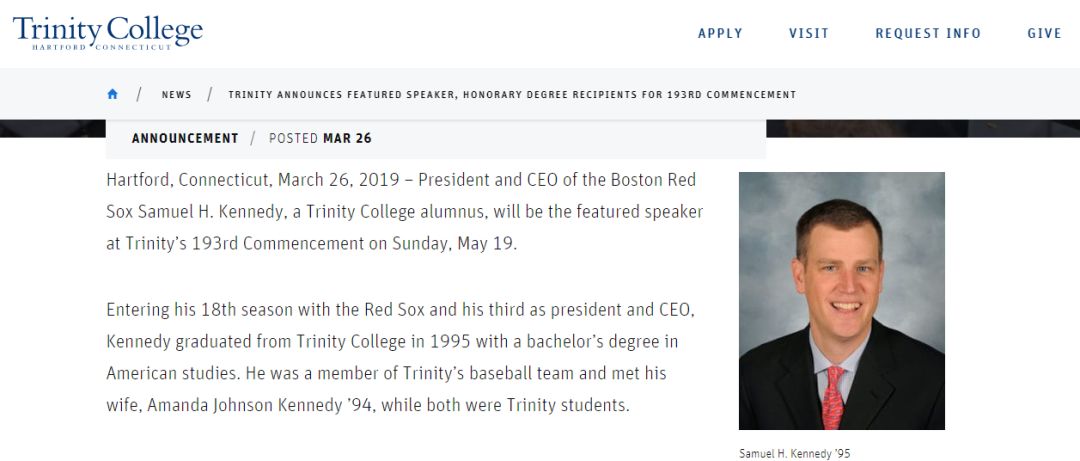Click the Hartford Connecticut tagline under logo
1080x461 pixels.
pyautogui.click(x=101, y=47)
